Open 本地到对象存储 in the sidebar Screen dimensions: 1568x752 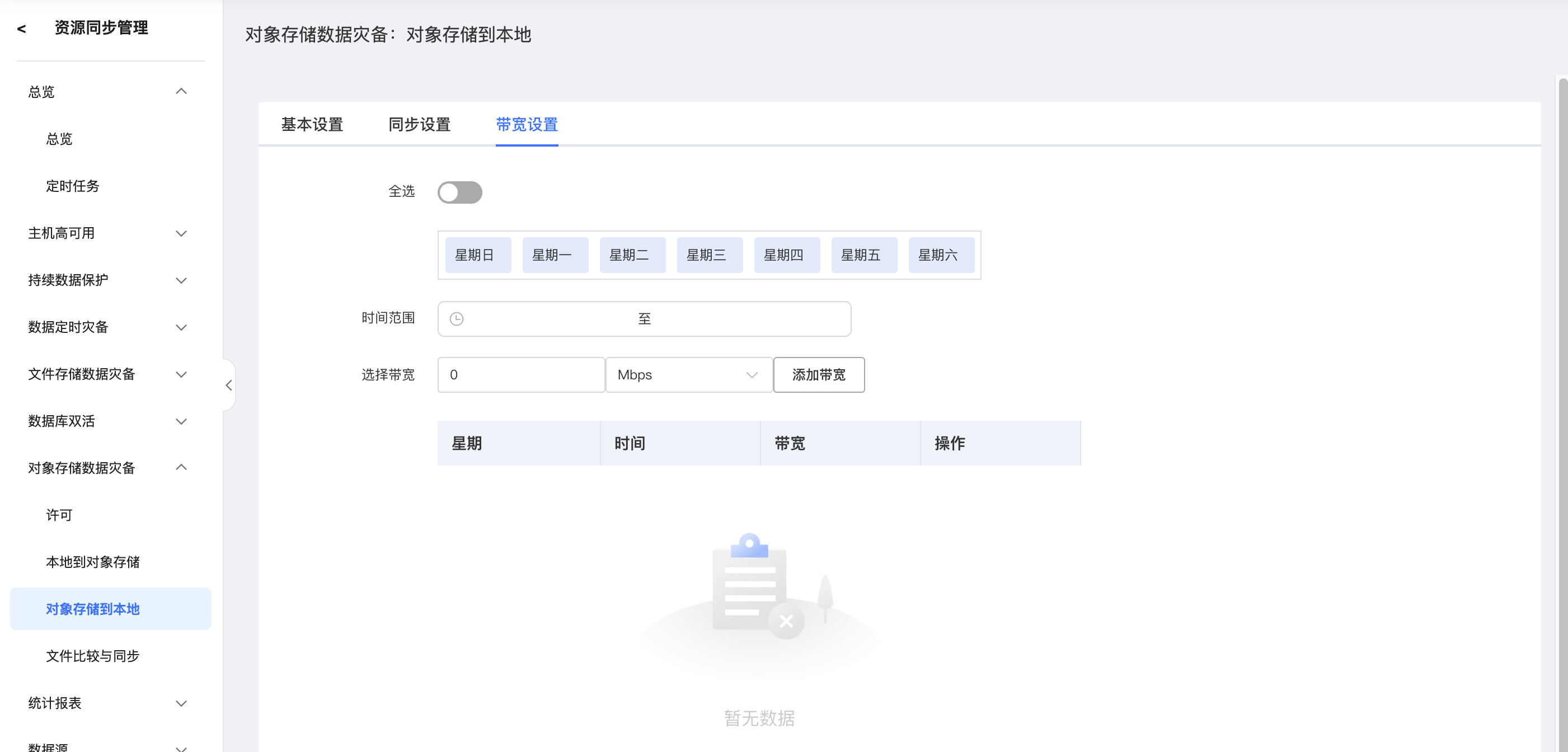click(92, 562)
